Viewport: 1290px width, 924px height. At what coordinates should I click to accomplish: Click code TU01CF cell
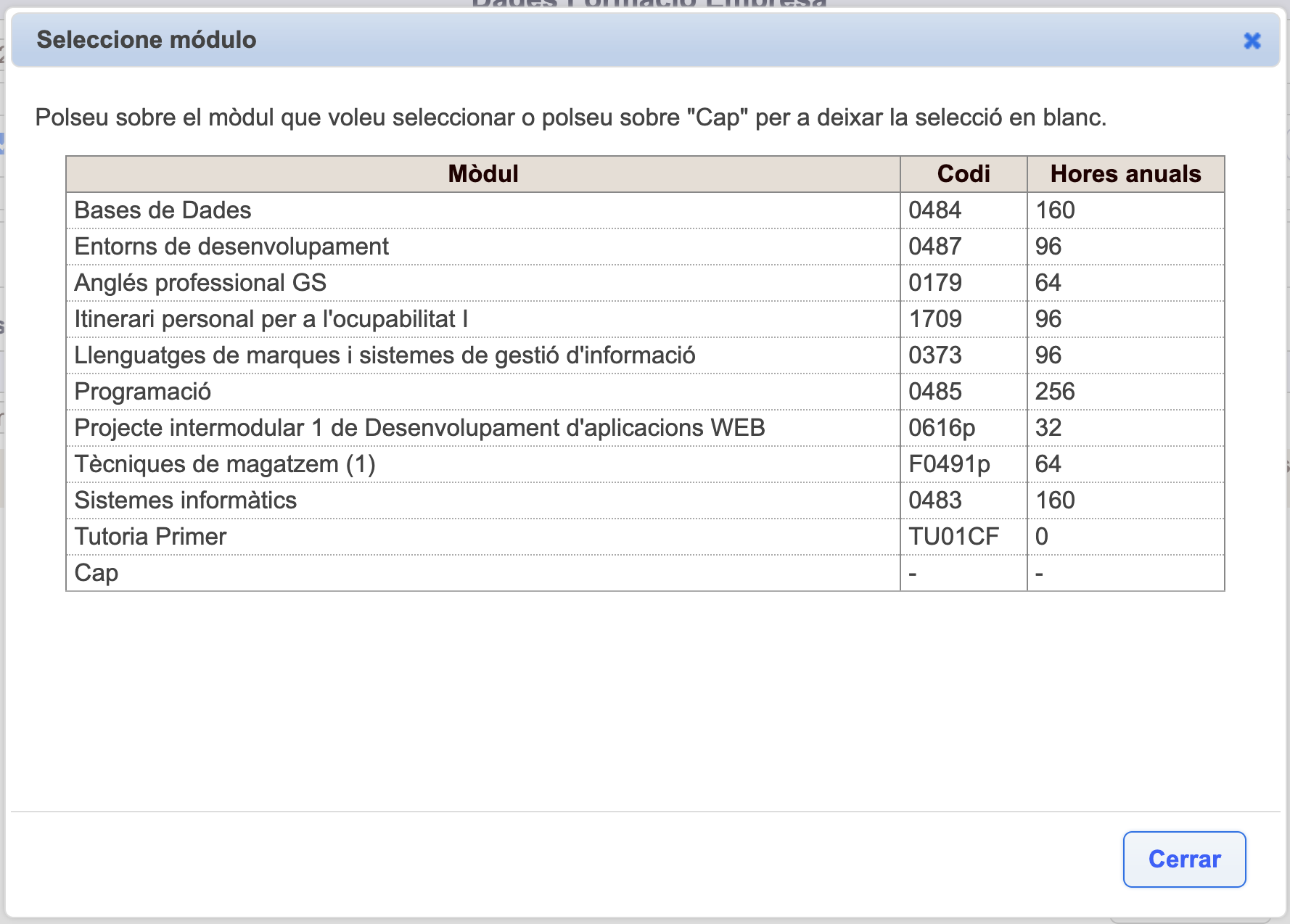point(953,537)
